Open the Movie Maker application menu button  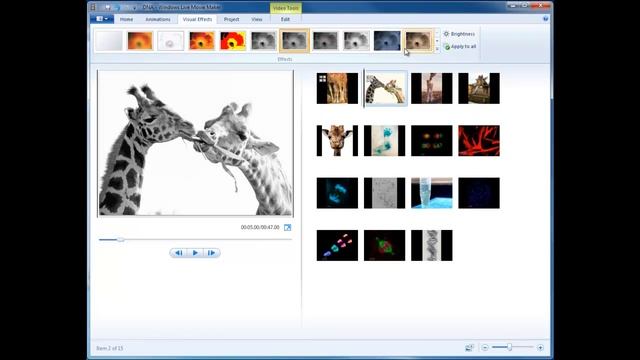pyautogui.click(x=102, y=19)
